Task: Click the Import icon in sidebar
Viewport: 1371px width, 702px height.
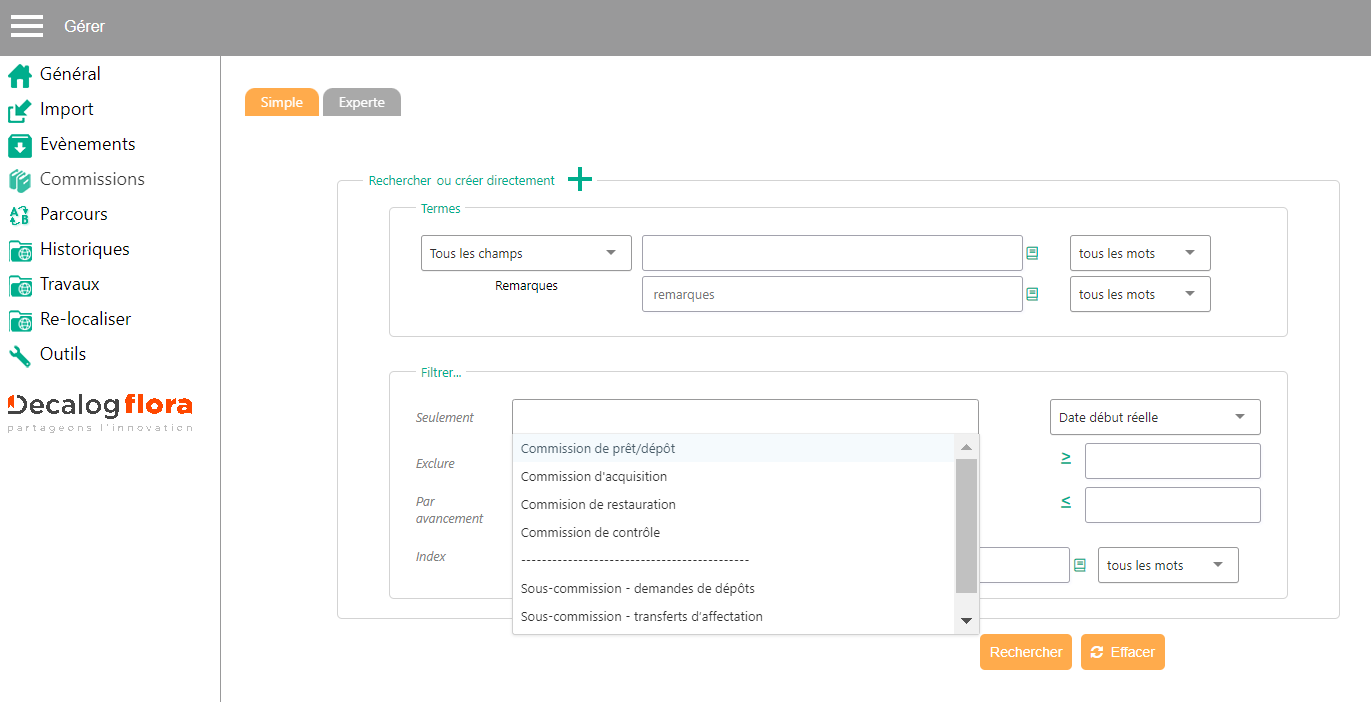Action: [20, 110]
